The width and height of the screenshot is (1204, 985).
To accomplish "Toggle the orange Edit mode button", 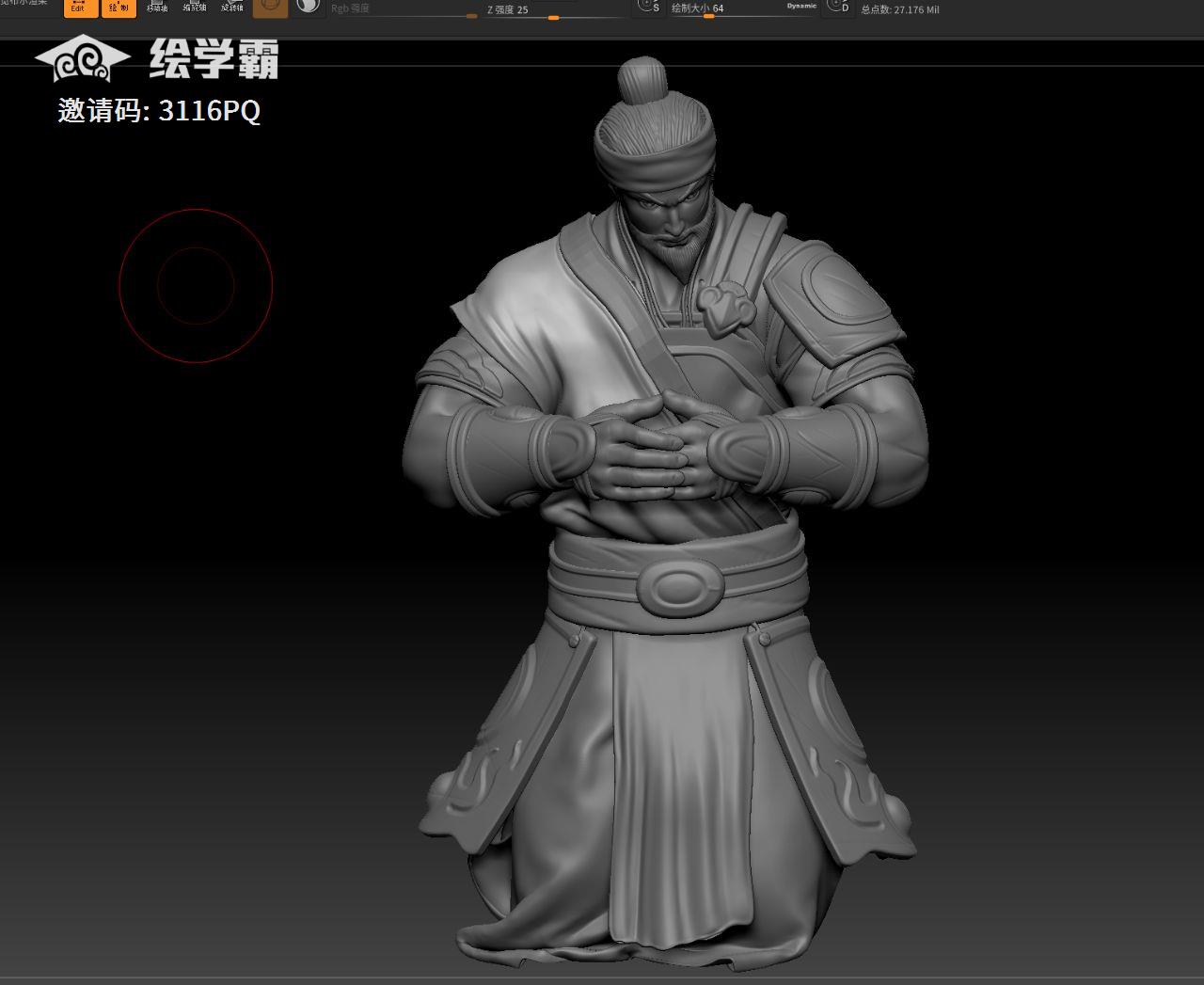I will coord(81,8).
